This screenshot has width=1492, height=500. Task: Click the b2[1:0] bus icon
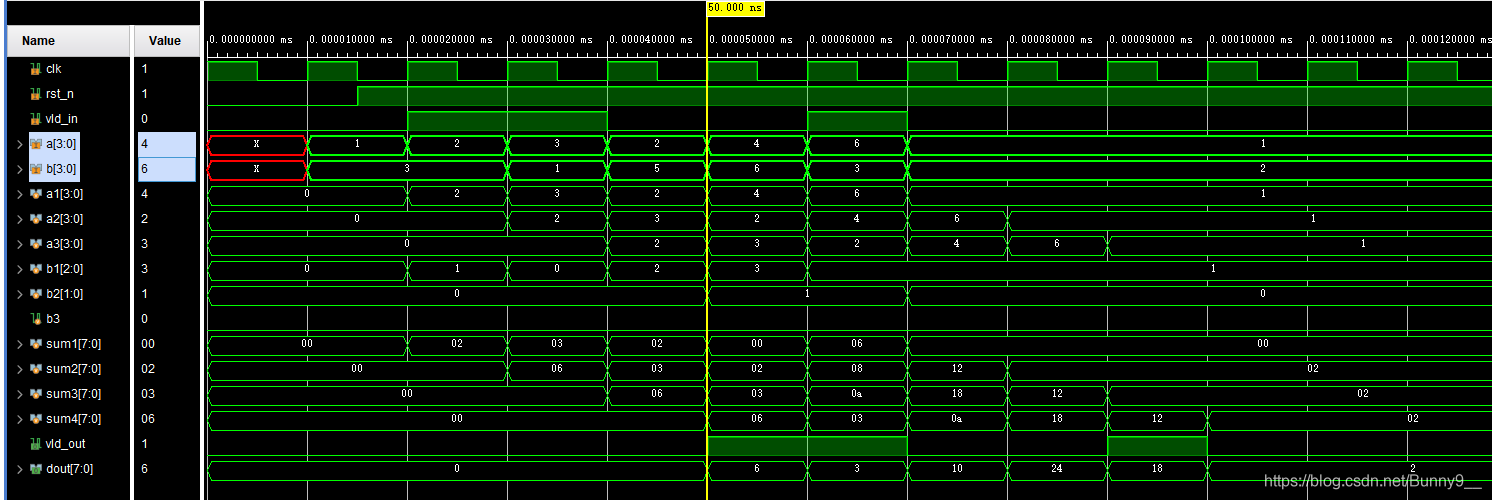pyautogui.click(x=36, y=294)
